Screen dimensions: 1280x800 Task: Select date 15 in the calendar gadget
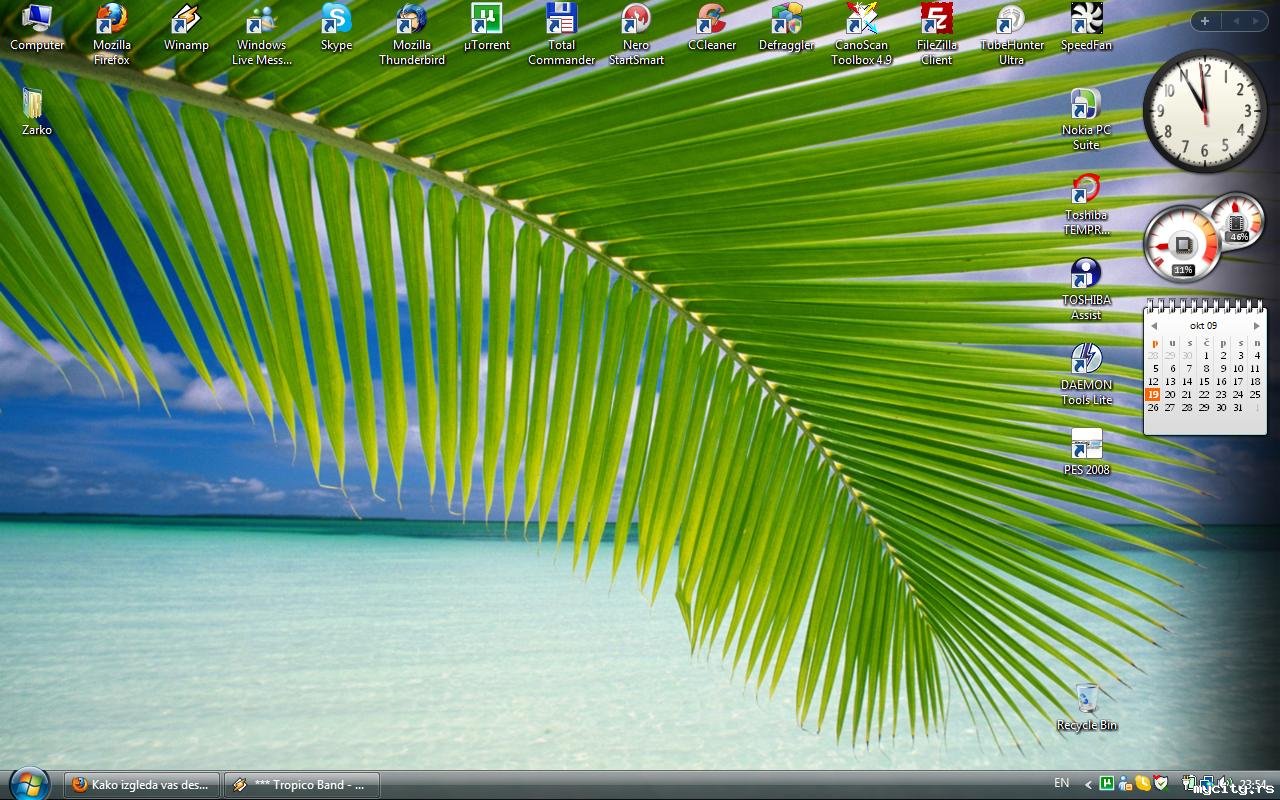pos(1204,381)
